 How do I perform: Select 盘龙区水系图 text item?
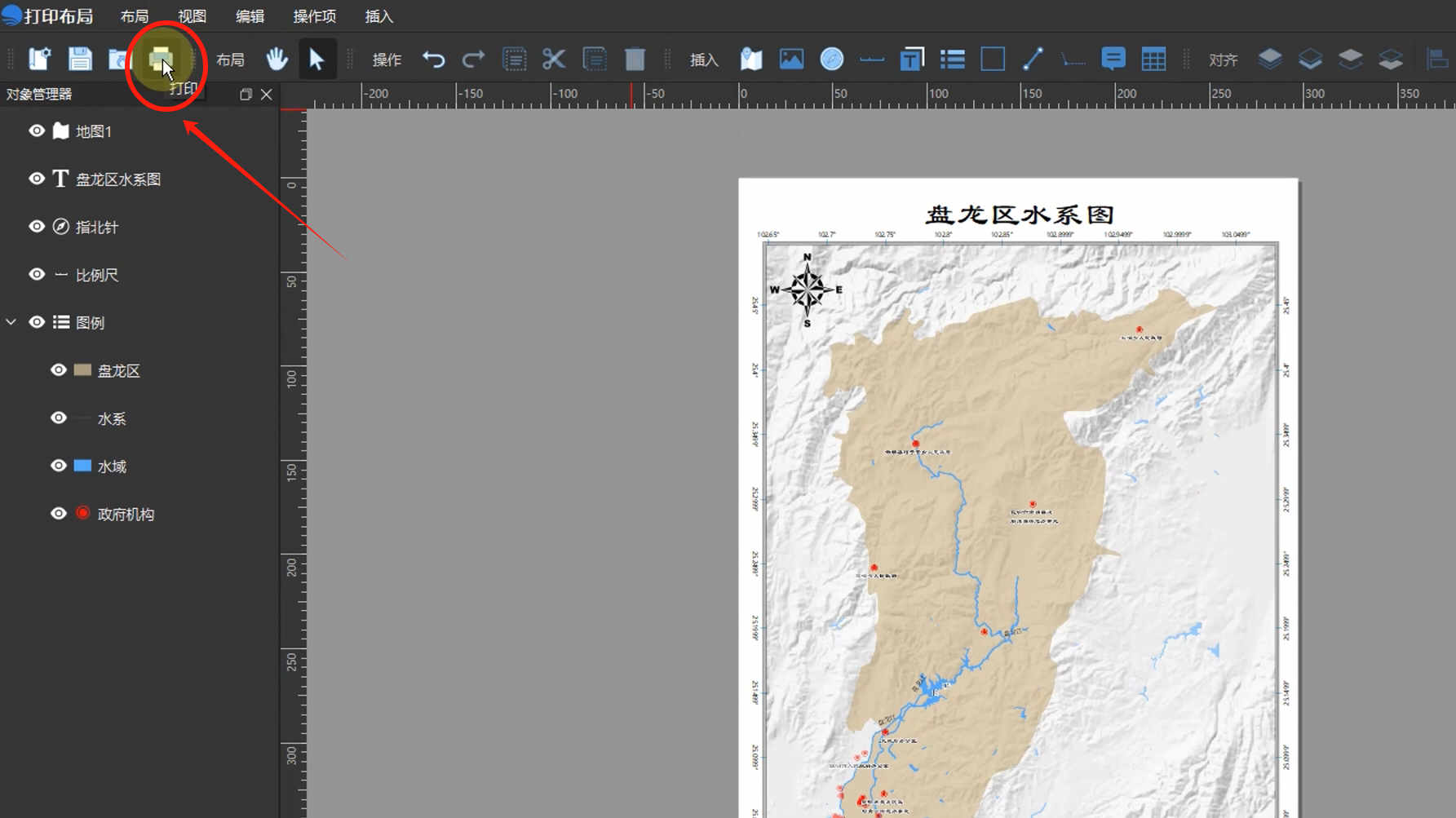[x=118, y=179]
